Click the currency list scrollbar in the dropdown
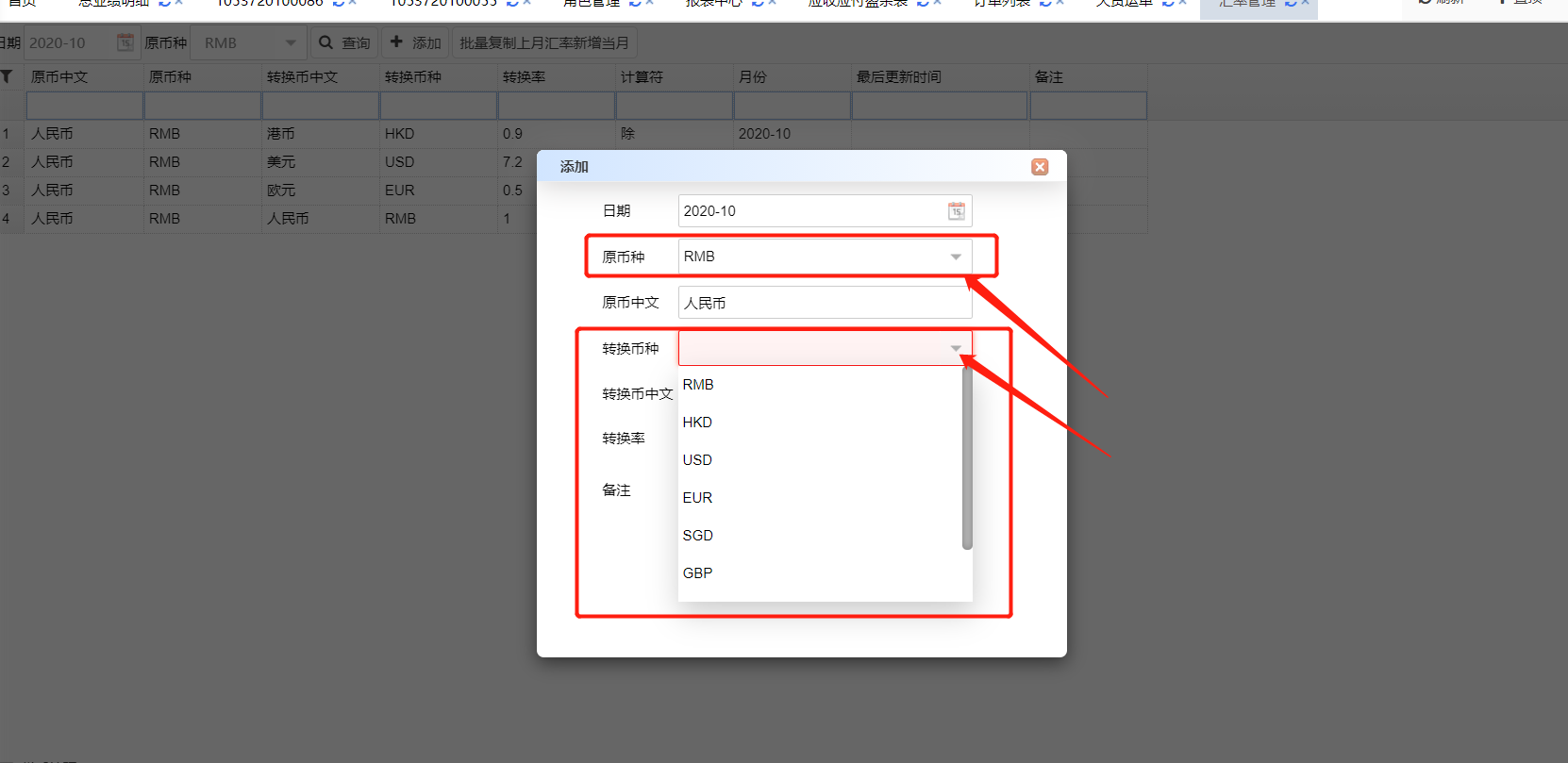The width and height of the screenshot is (1568, 763). [967, 456]
